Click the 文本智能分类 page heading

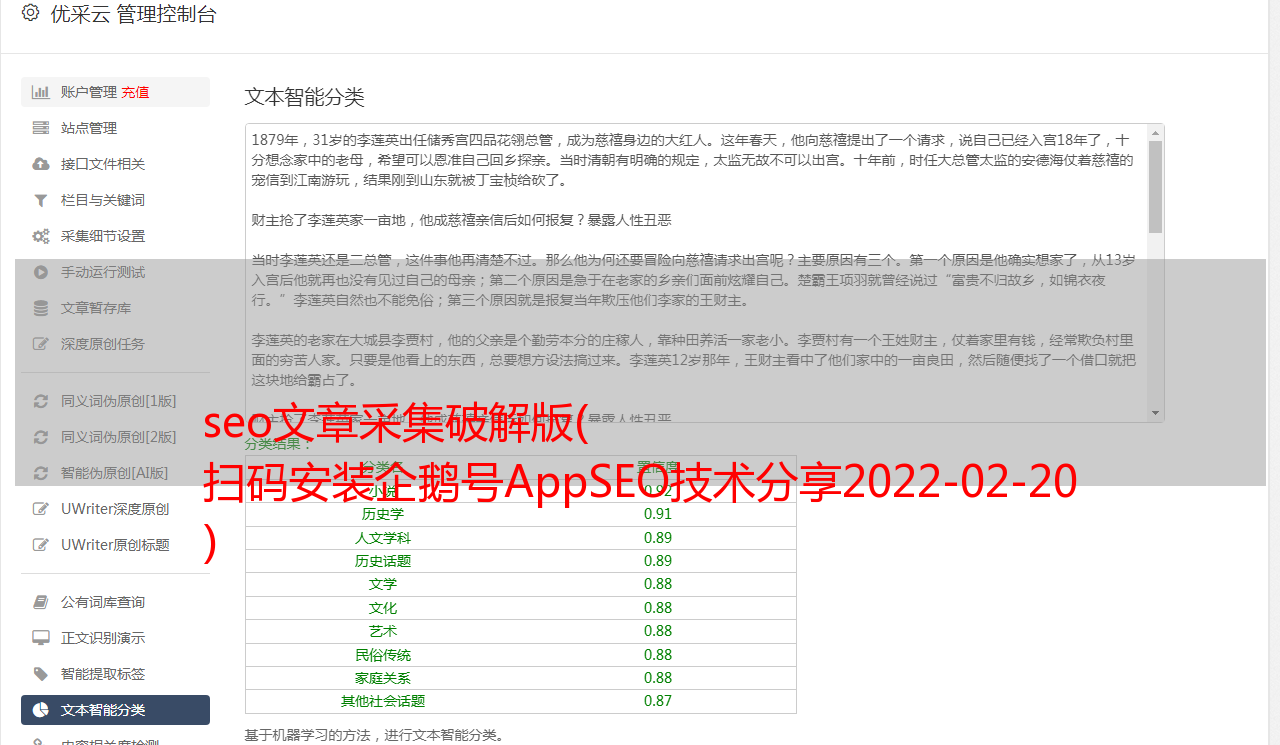(305, 97)
